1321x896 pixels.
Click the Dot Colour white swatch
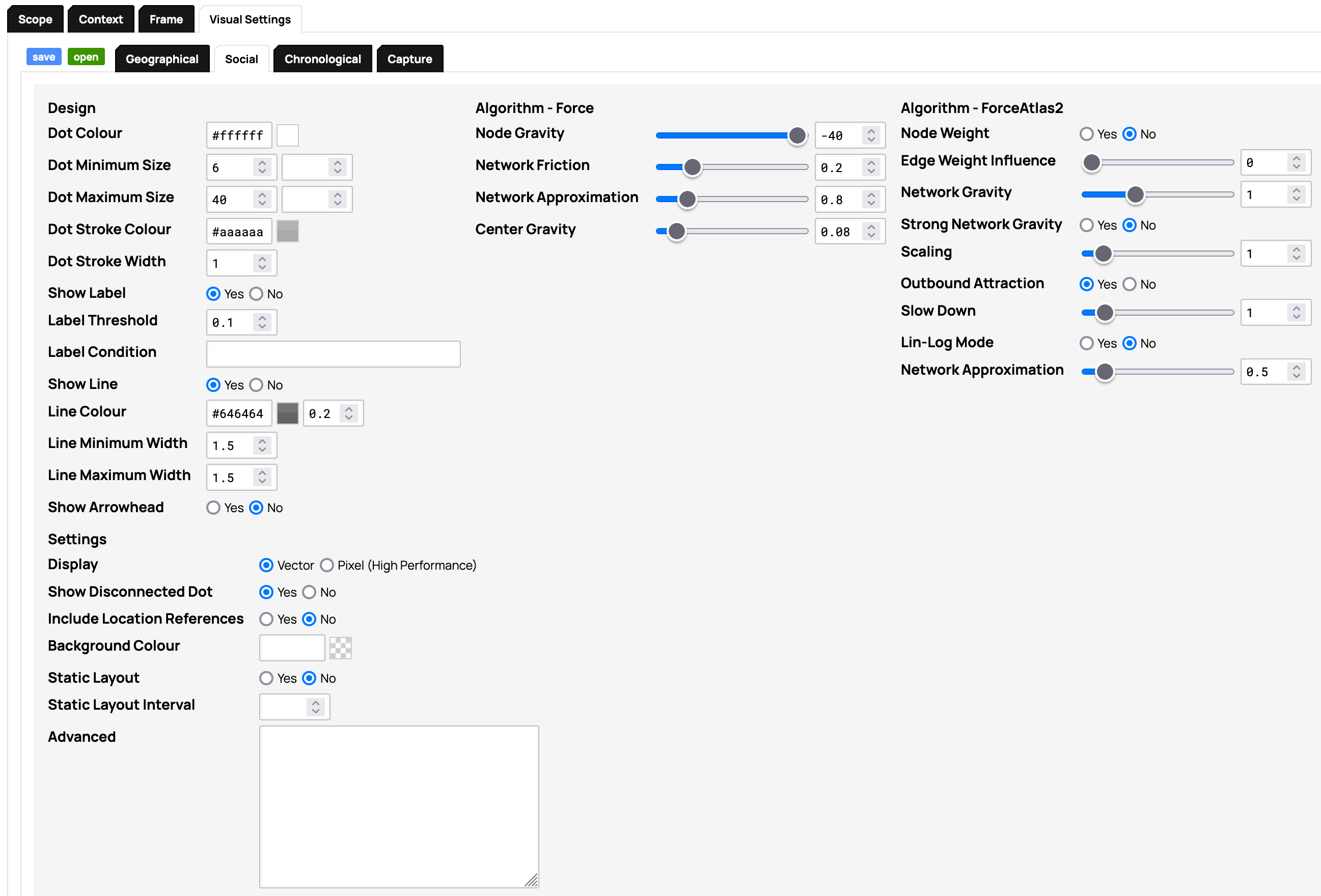tap(288, 135)
